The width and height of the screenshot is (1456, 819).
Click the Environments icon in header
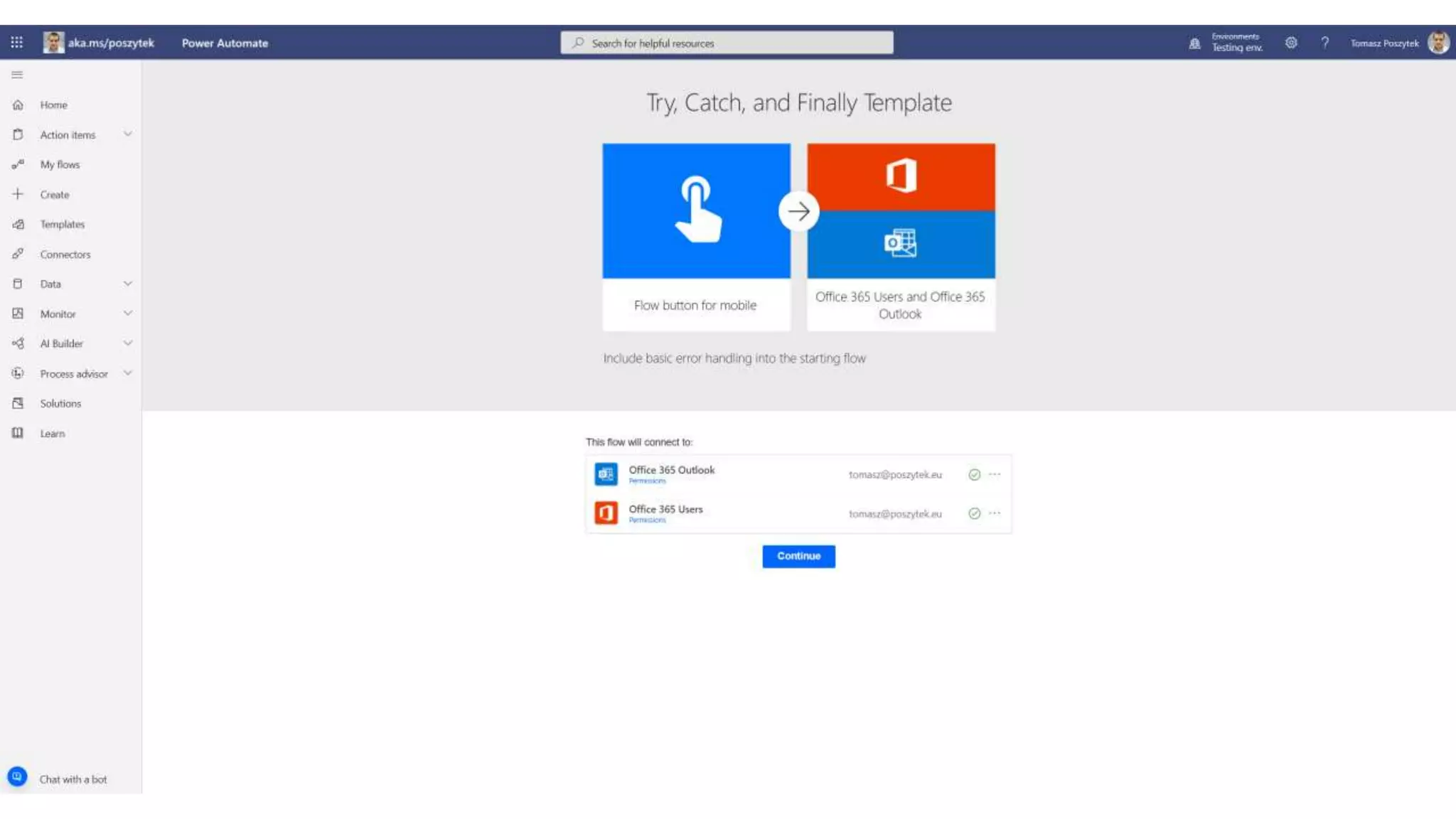[1195, 43]
